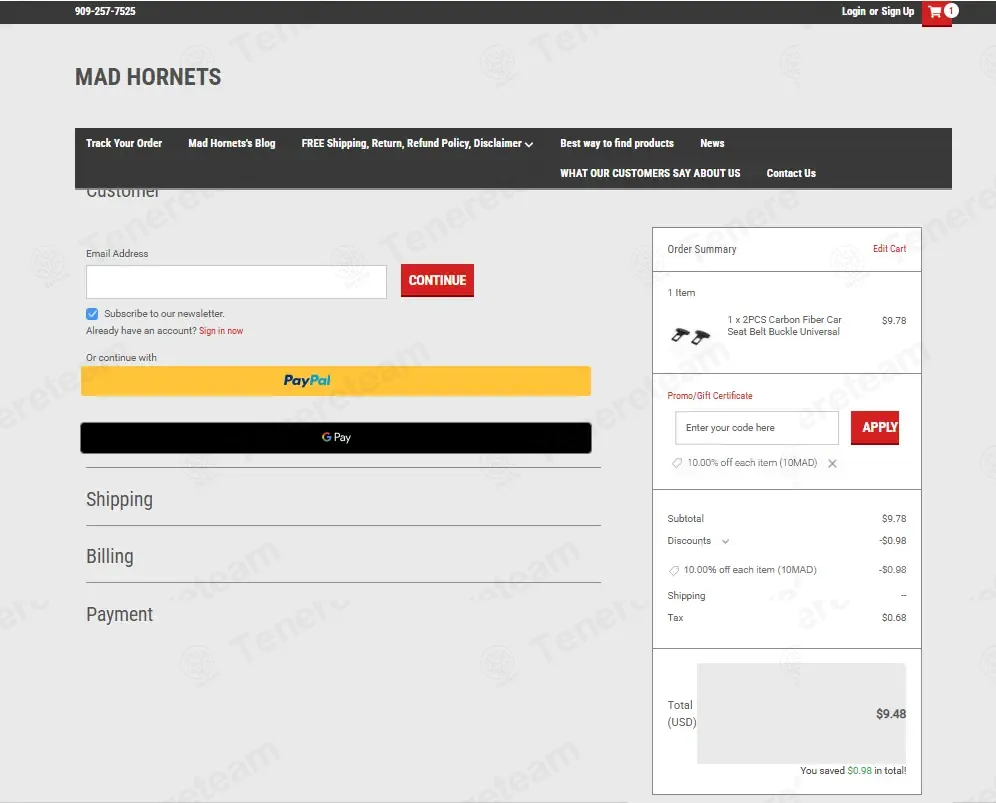Viewport: 996px width, 803px height.
Task: Pay using the G Pay button
Action: point(335,438)
